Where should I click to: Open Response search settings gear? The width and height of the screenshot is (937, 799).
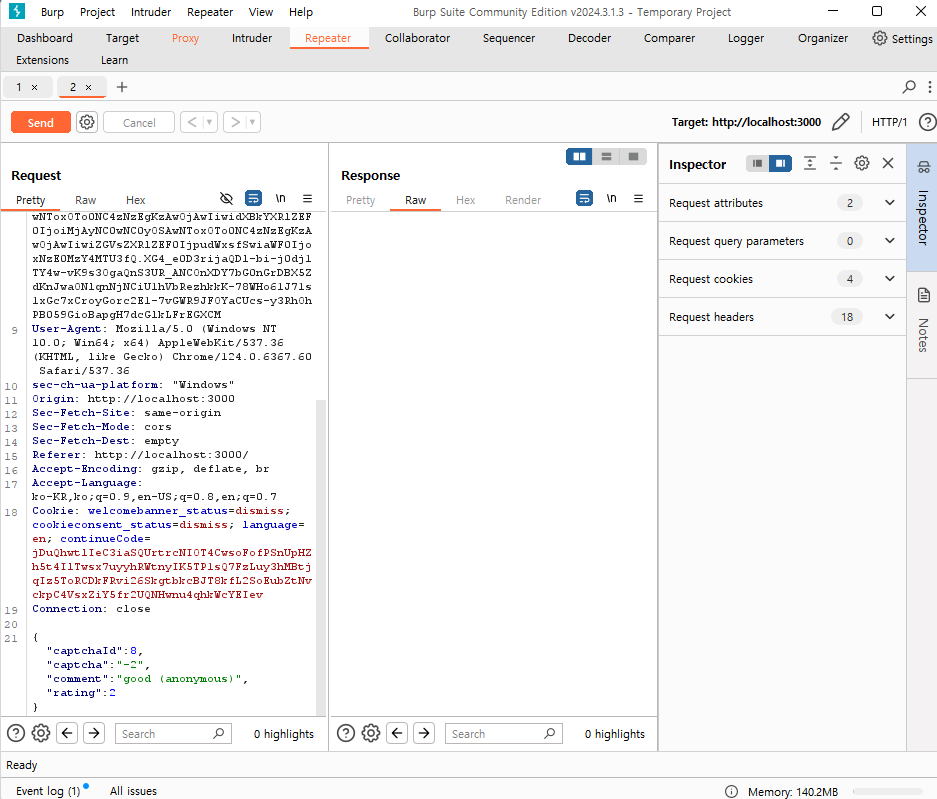point(370,733)
